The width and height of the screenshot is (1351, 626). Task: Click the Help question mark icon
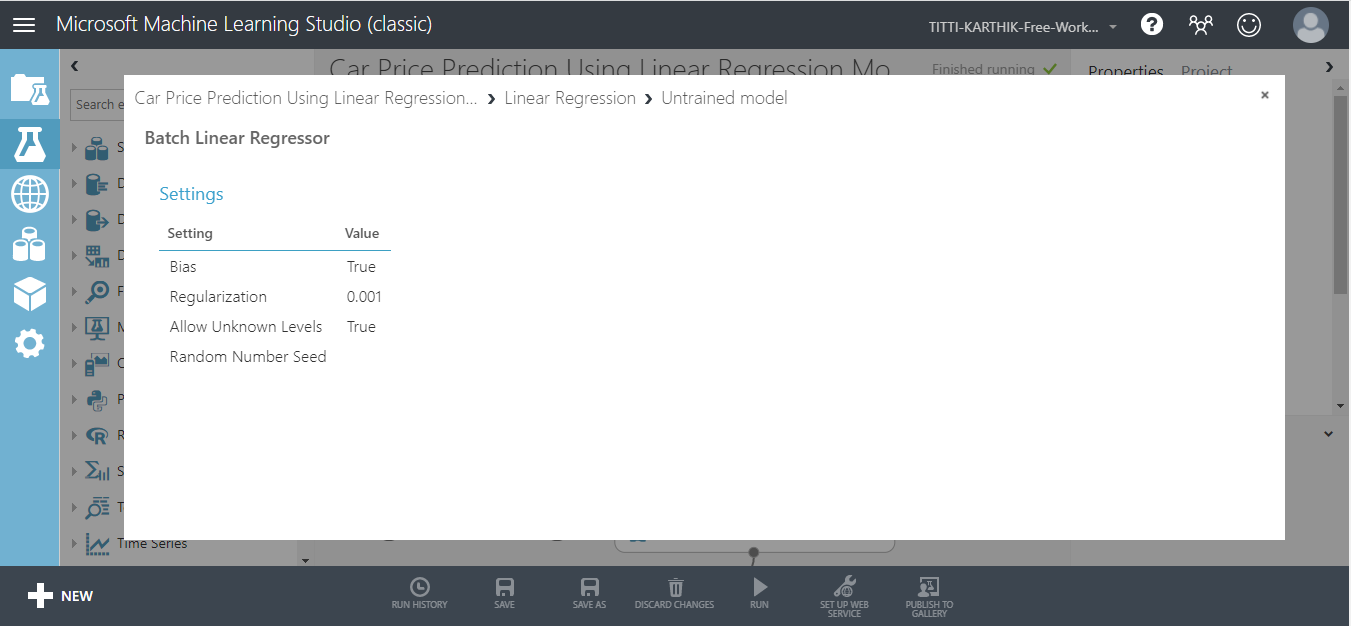tap(1151, 24)
